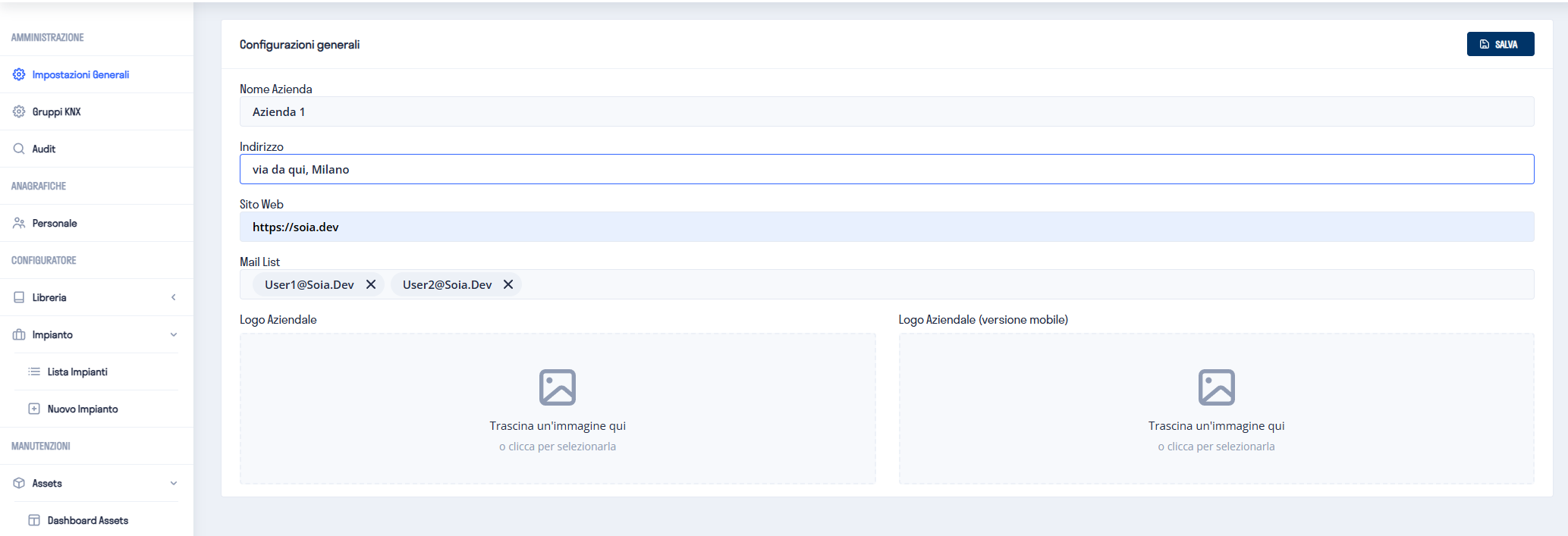Collapse the Impianto submenu chevron
Screen dimensions: 1568x536
pyautogui.click(x=174, y=334)
